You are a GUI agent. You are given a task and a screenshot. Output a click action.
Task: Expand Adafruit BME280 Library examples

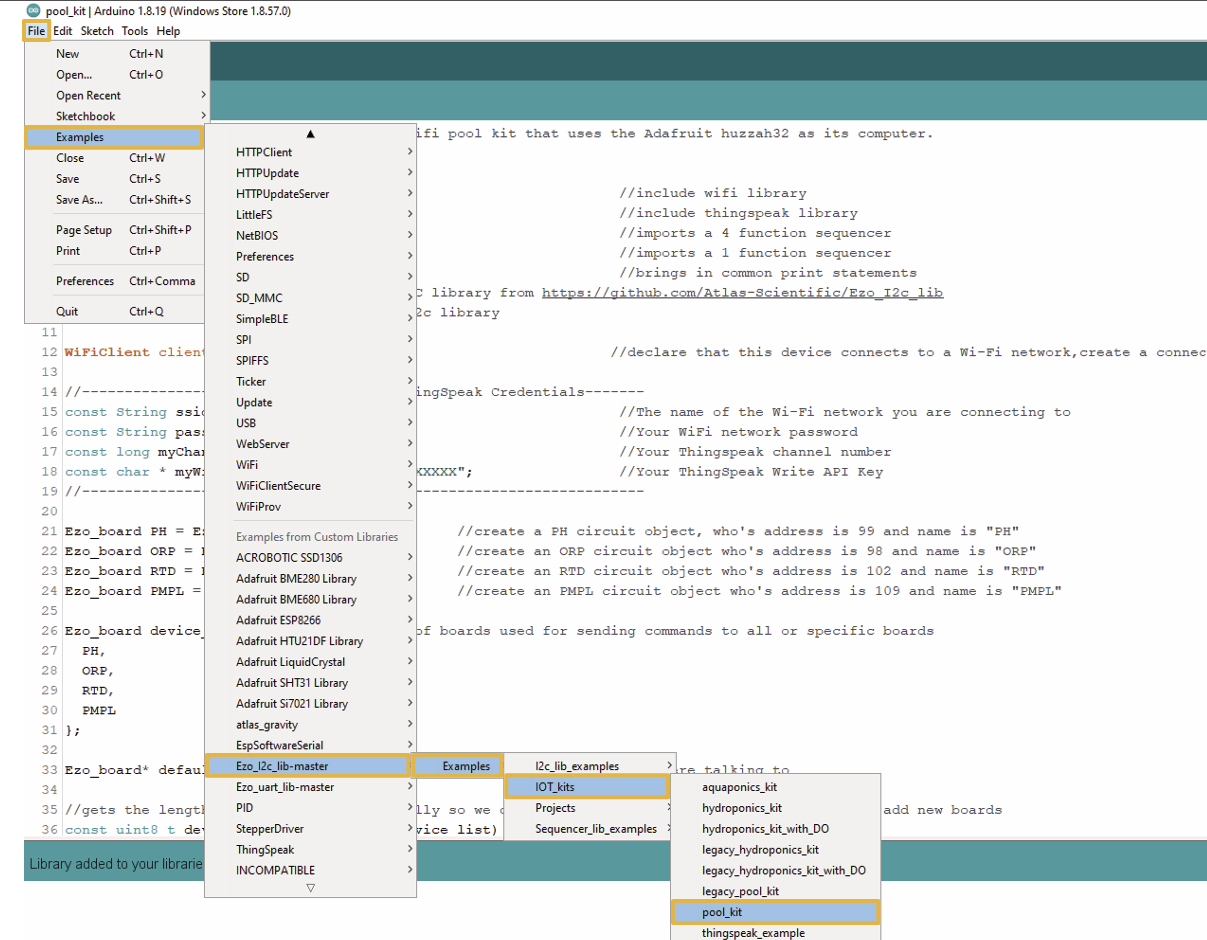pos(310,579)
